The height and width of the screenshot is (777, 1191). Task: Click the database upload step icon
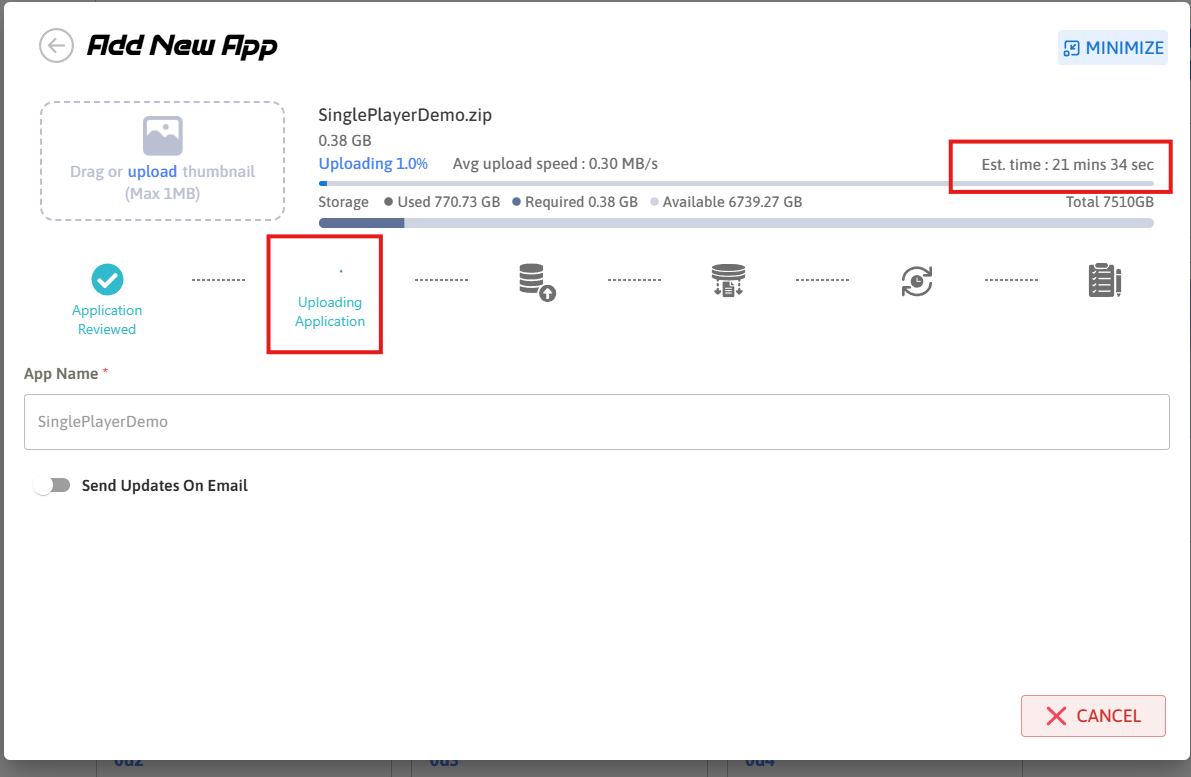click(537, 281)
